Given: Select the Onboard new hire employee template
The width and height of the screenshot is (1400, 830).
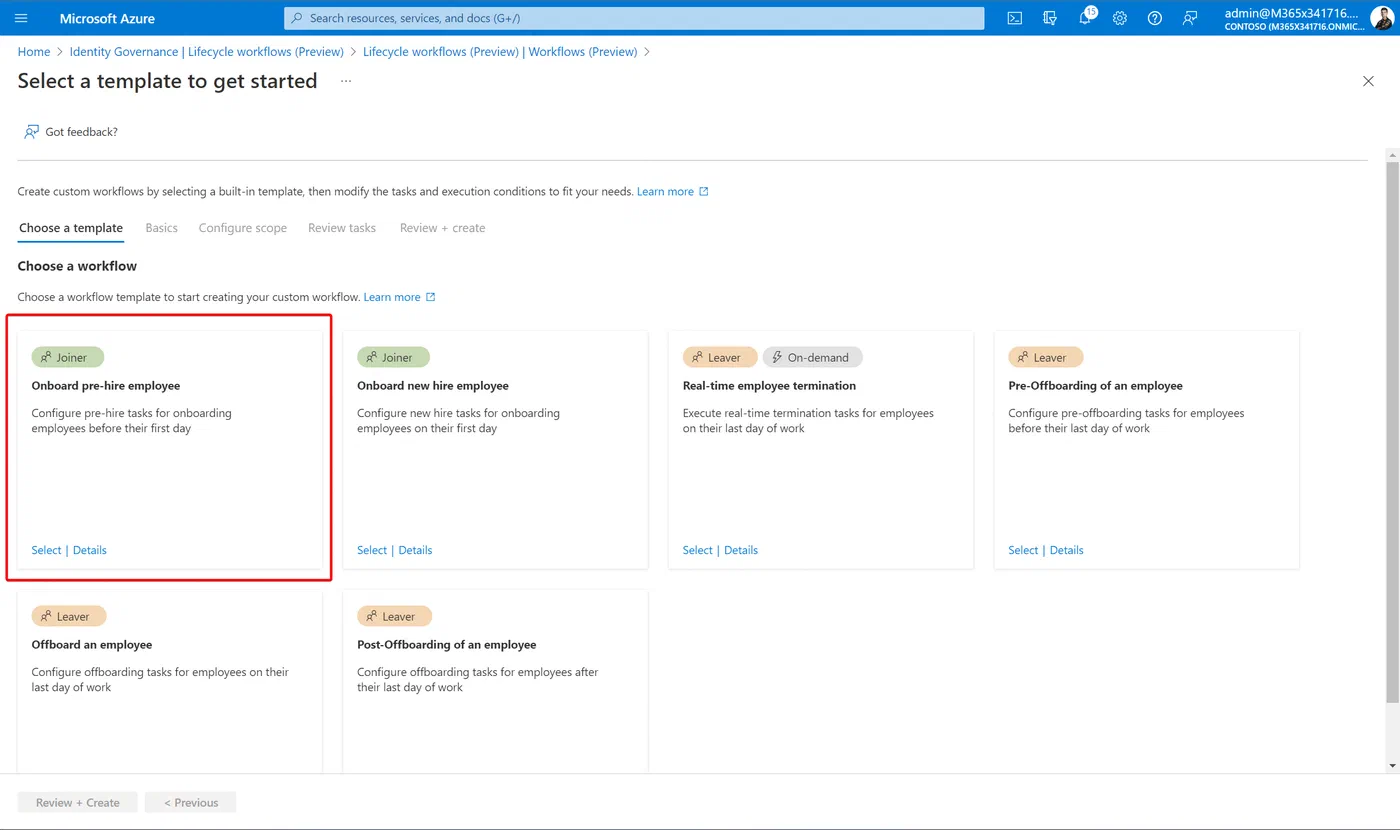Looking at the screenshot, I should [372, 550].
